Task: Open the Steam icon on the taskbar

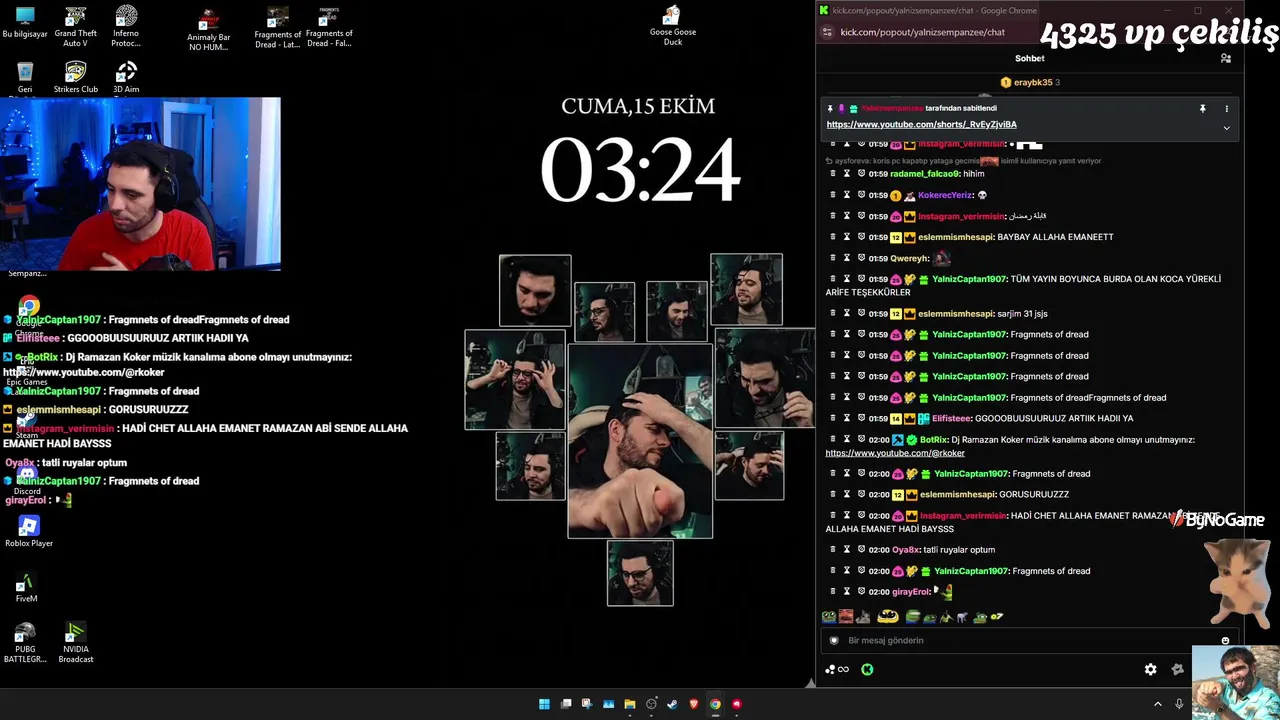Action: click(672, 704)
